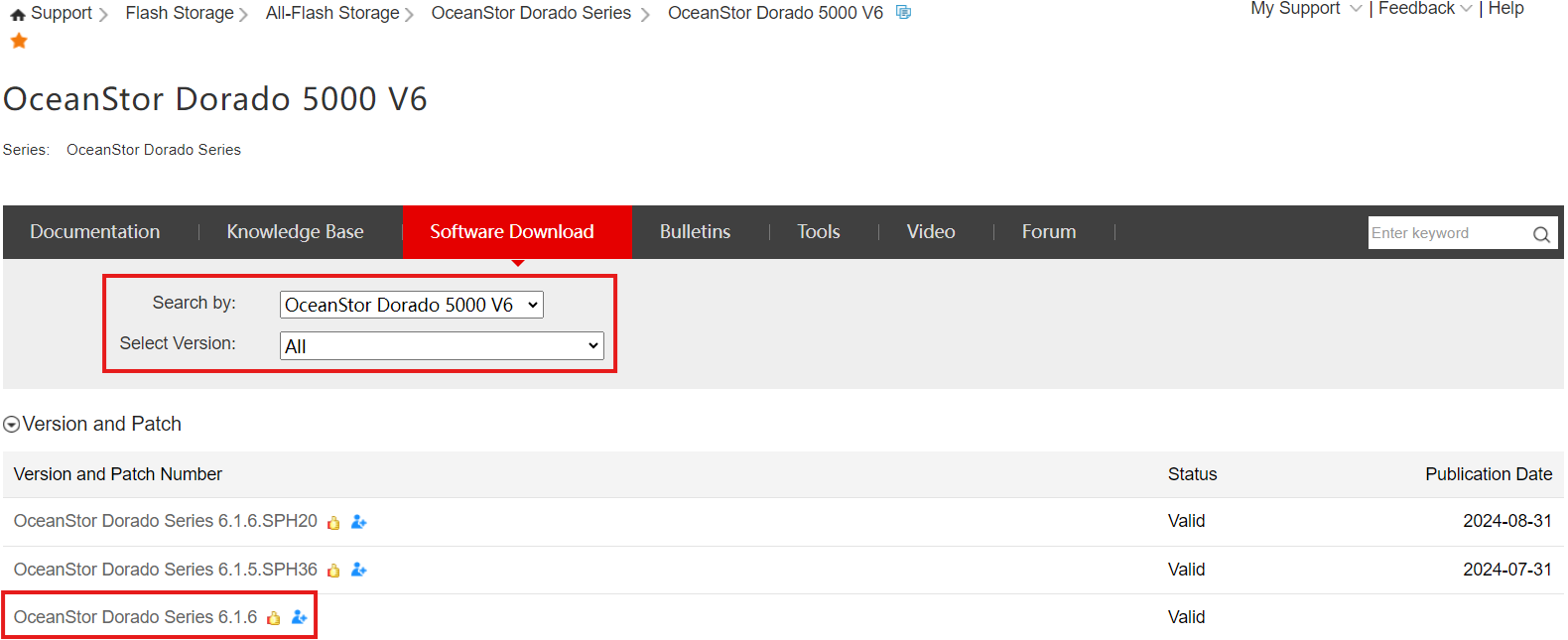The width and height of the screenshot is (1568, 640).
Task: Click the Publication Date column header
Action: tap(1489, 474)
